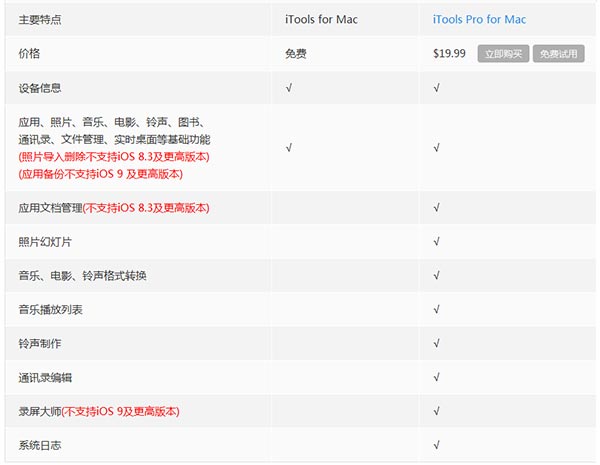Click the 价格 row label
Image resolution: width=600 pixels, height=465 pixels.
point(29,53)
